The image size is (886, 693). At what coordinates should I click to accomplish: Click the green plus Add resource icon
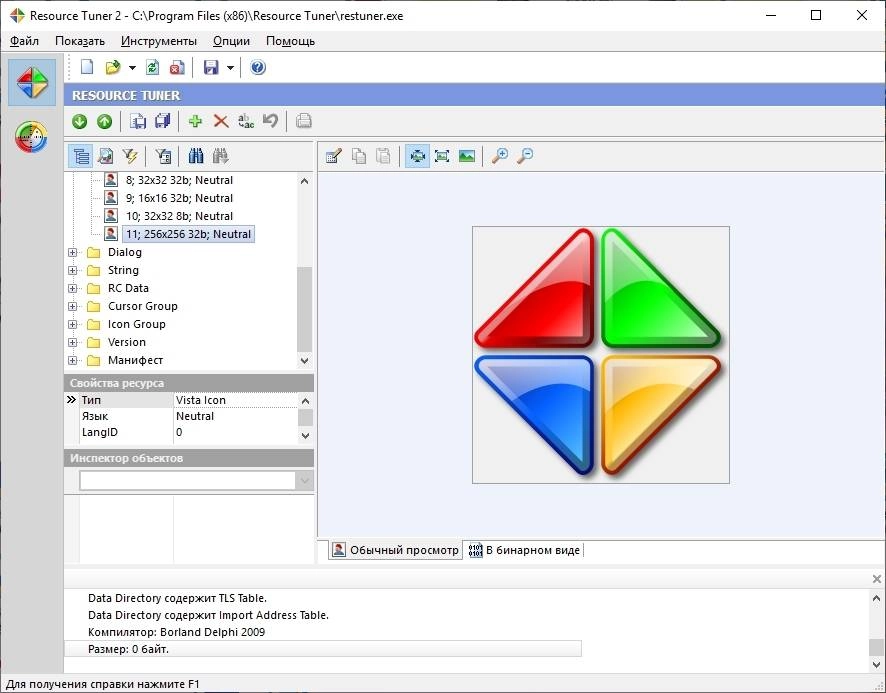click(196, 121)
